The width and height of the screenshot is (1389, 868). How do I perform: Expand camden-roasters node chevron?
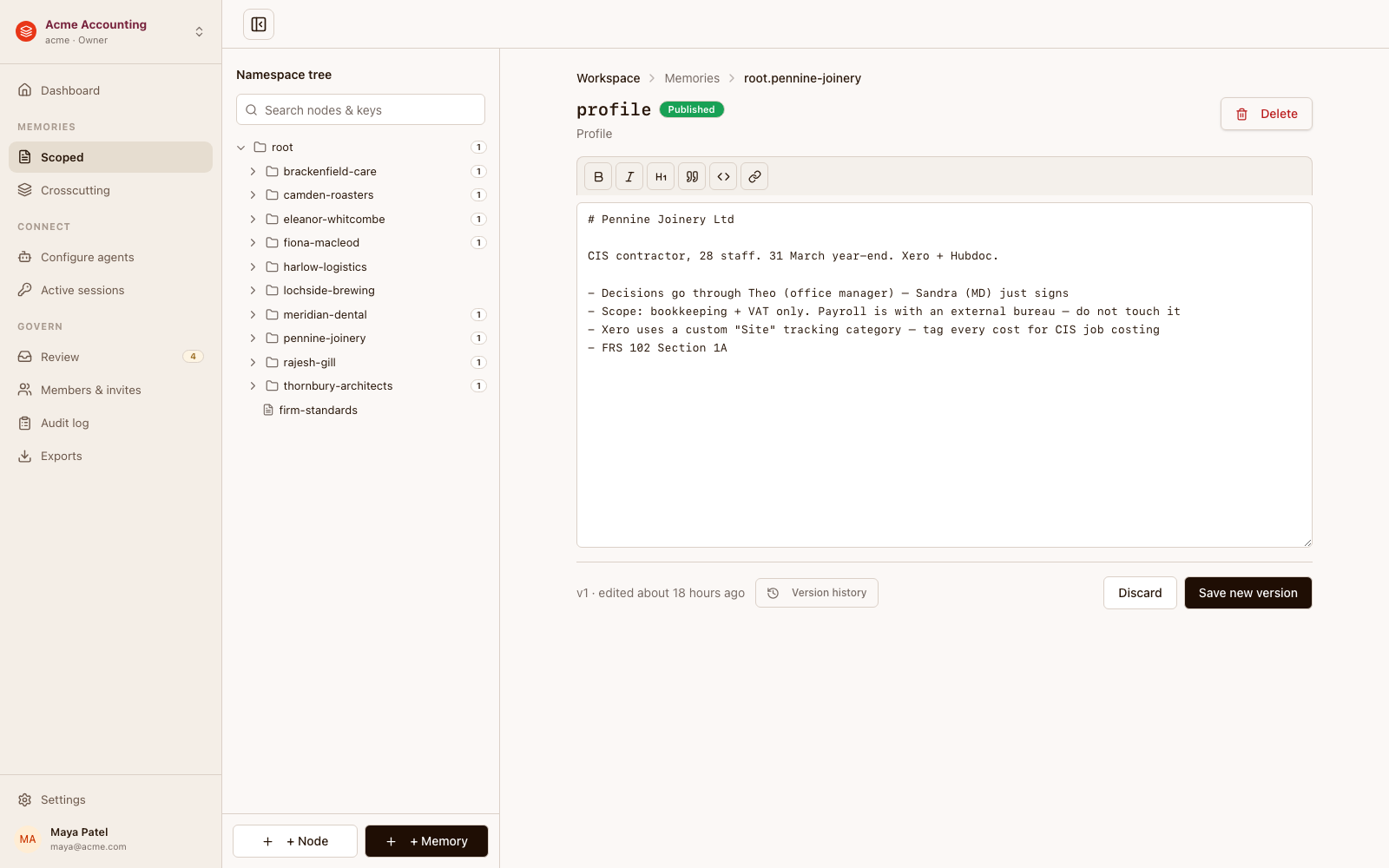(253, 195)
